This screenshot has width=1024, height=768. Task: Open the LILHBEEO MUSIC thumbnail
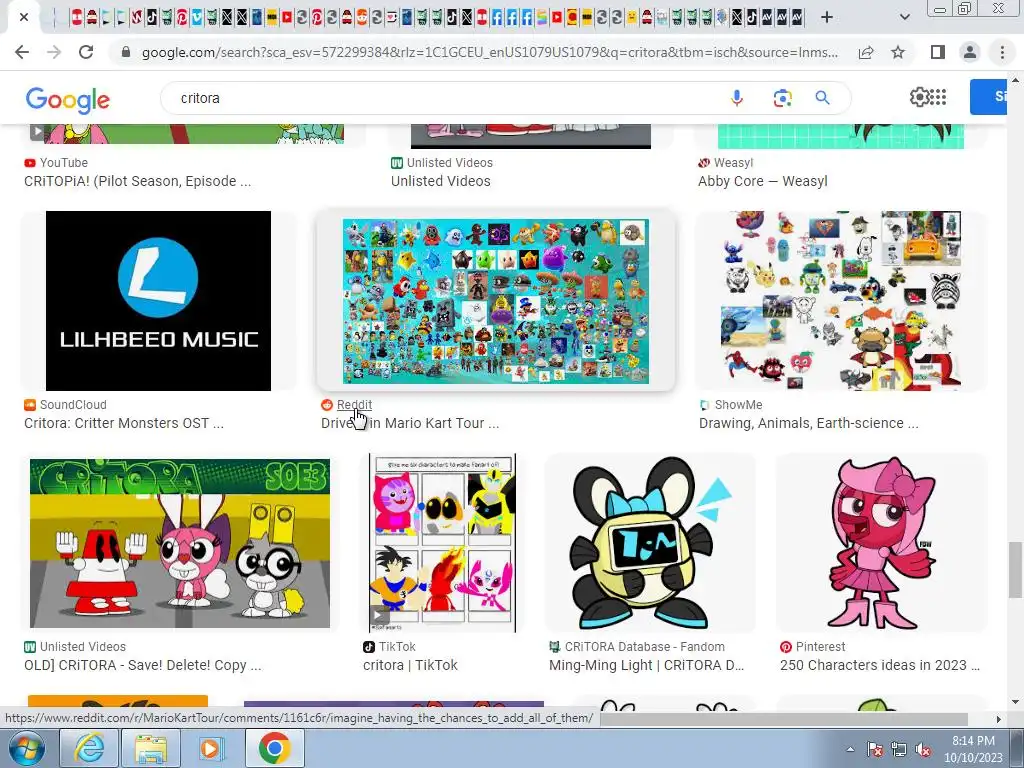point(158,300)
